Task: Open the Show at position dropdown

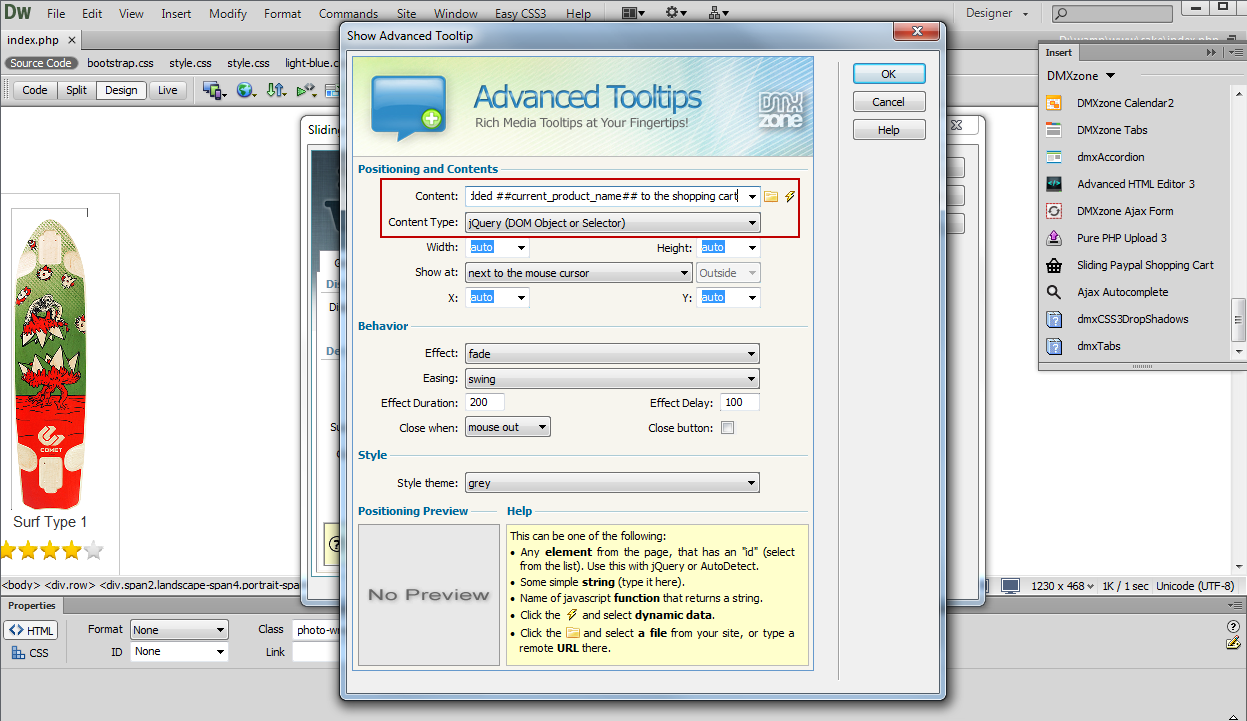Action: (x=579, y=273)
